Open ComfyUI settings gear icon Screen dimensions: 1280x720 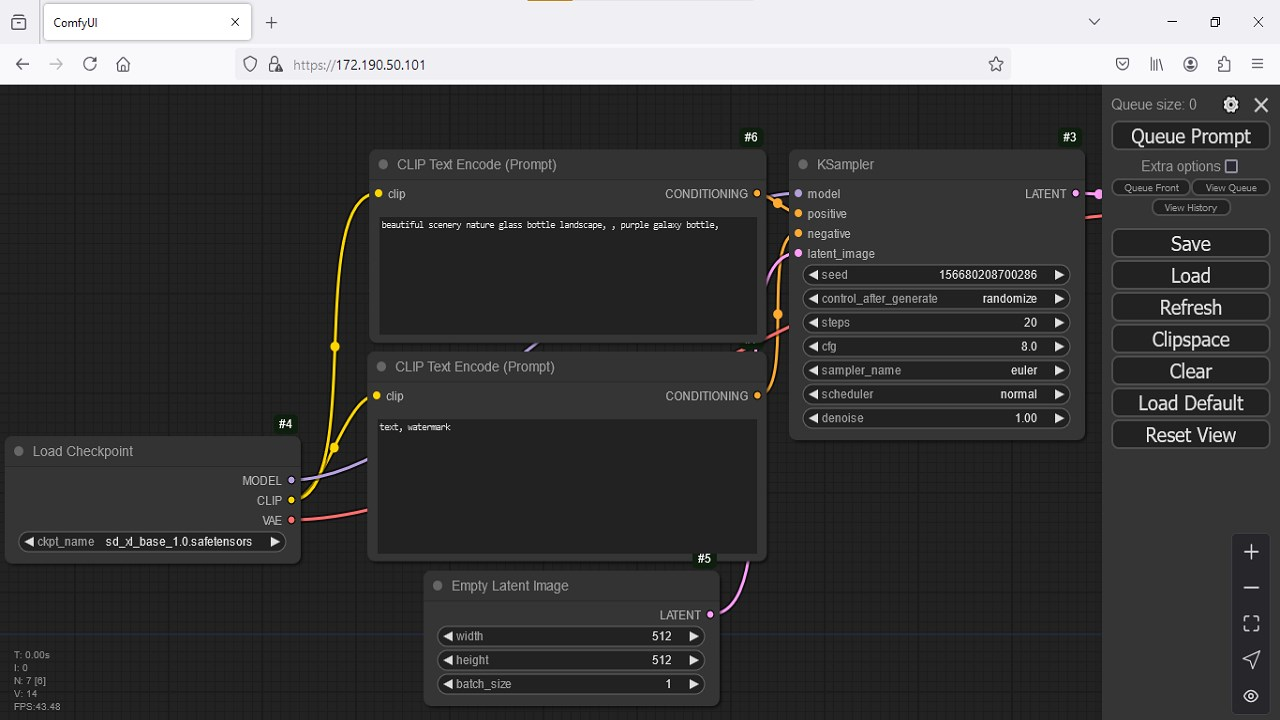click(1231, 105)
